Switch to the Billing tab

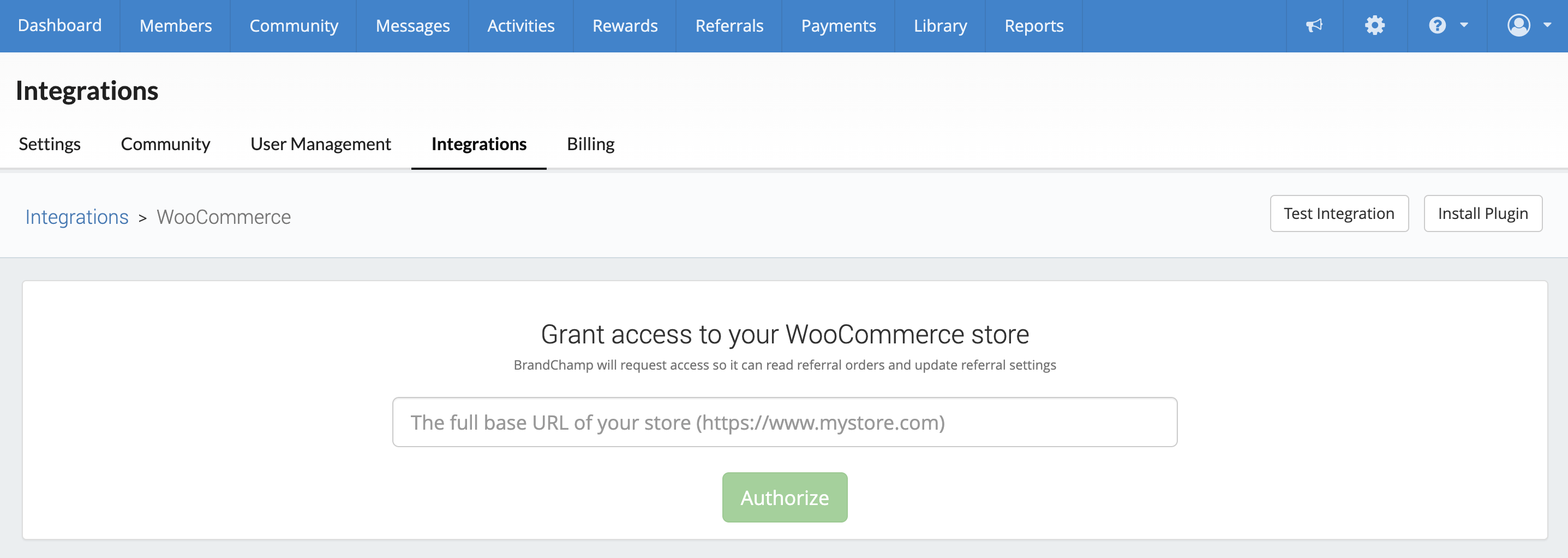pos(590,144)
